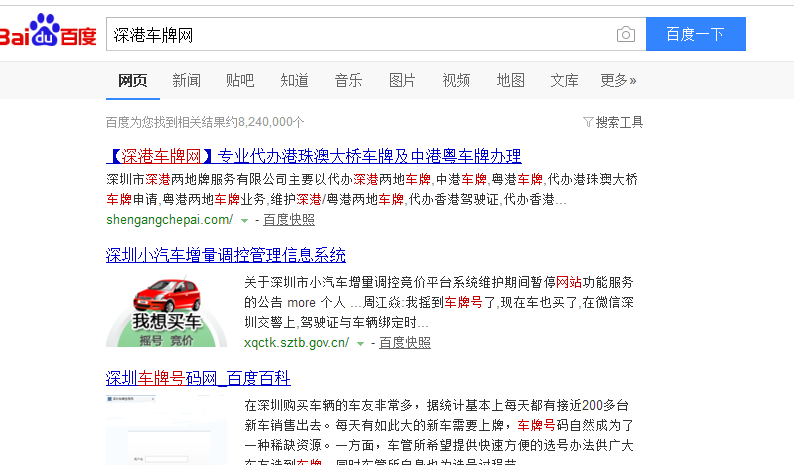Click snippet text 在深圳购买车辆的车友非常多
This screenshot has width=794, height=465.
pos(329,405)
